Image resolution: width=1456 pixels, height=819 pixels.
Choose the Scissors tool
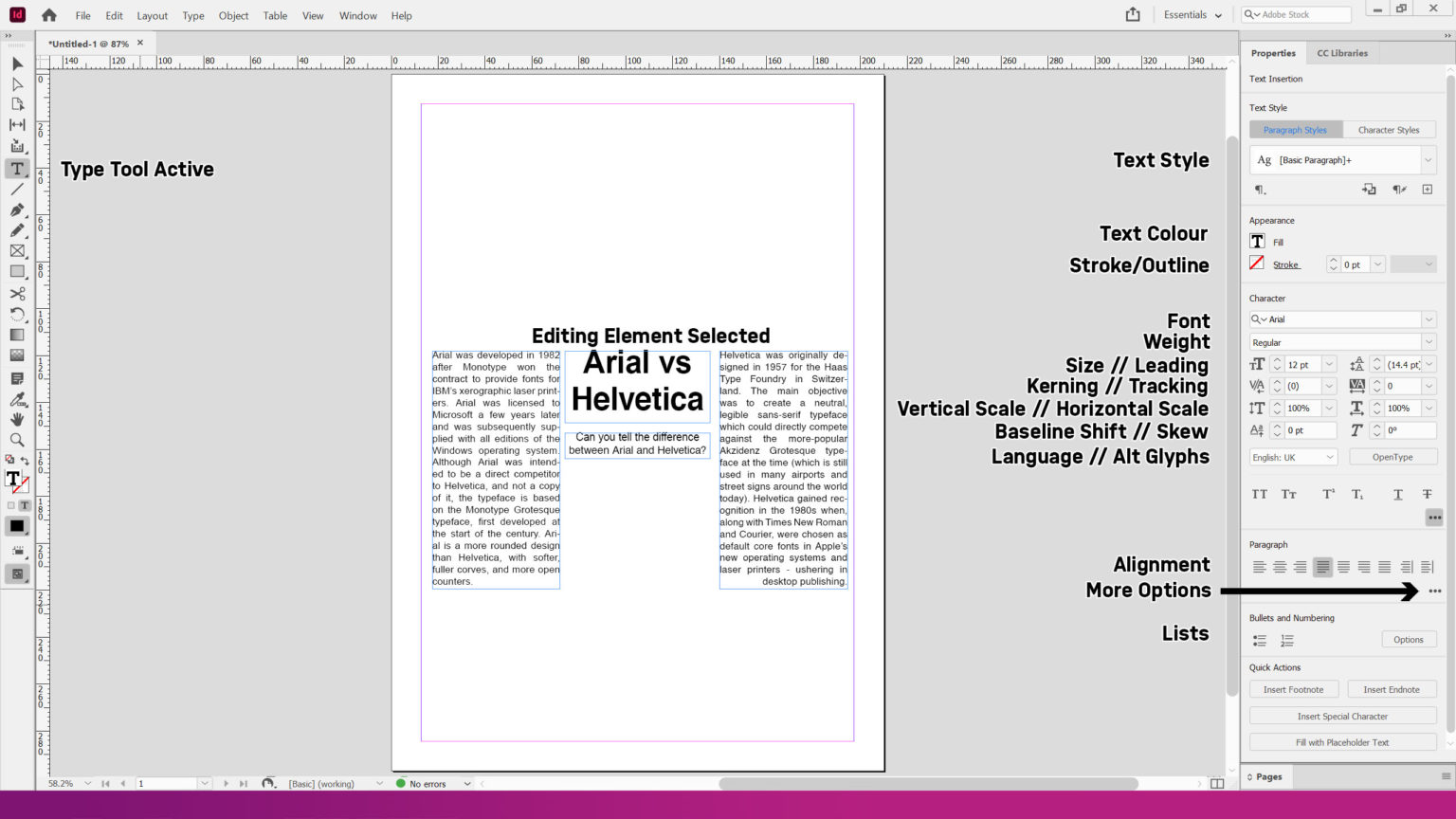[16, 293]
